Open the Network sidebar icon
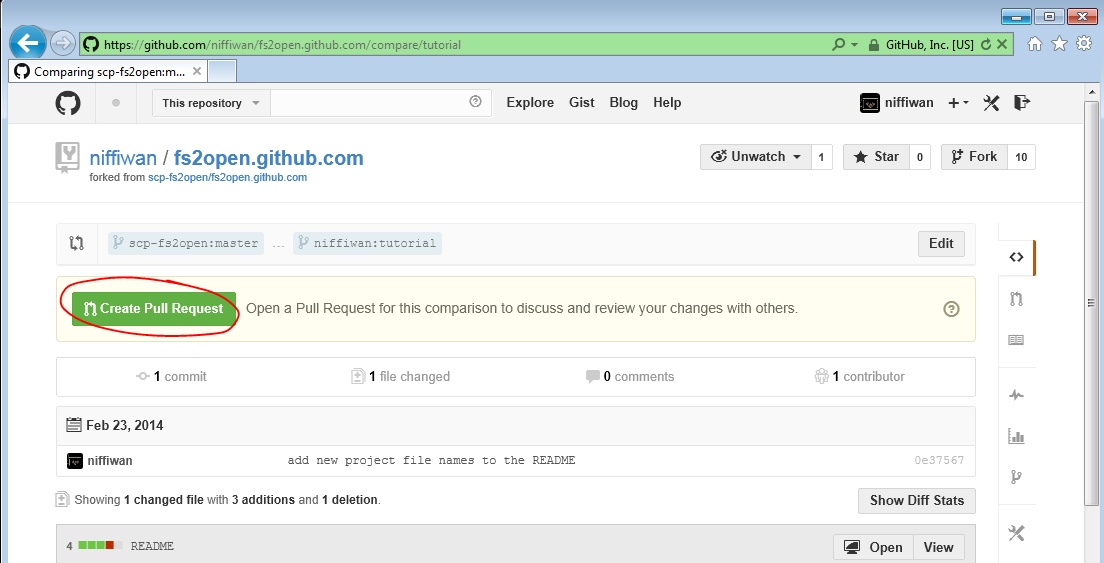The image size is (1104, 563). pos(1016,477)
